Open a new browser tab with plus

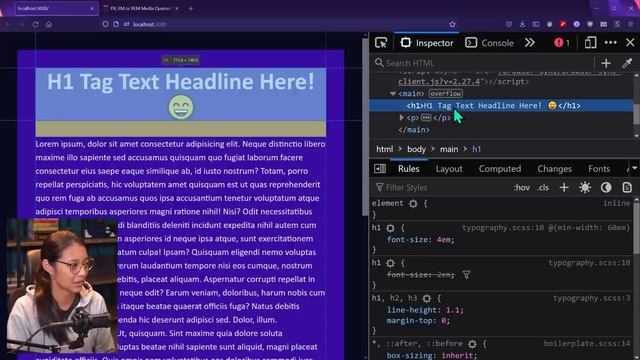click(x=191, y=8)
